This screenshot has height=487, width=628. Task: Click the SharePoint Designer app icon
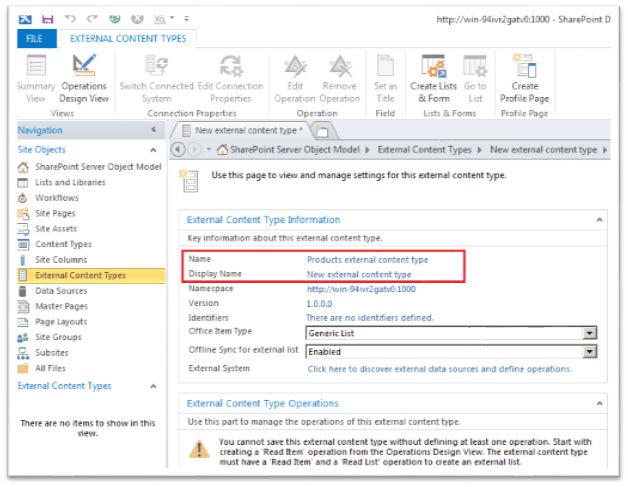pyautogui.click(x=25, y=19)
